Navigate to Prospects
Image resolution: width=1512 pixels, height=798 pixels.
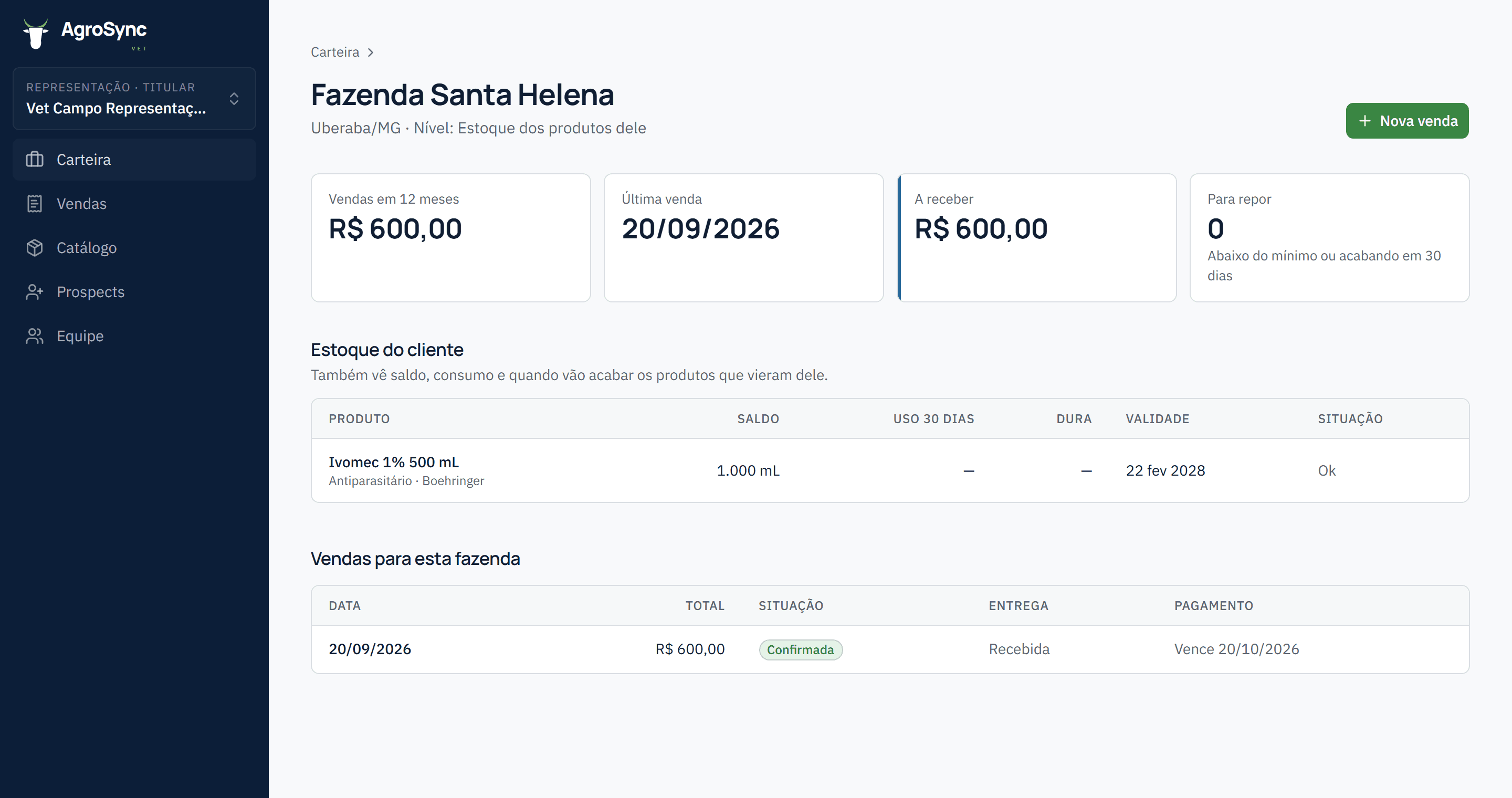(x=134, y=291)
